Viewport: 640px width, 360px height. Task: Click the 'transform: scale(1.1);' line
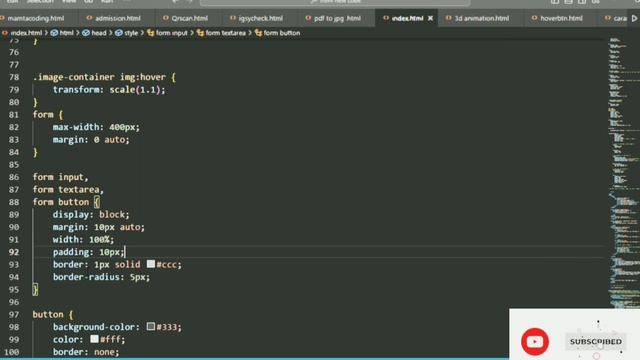click(x=109, y=90)
